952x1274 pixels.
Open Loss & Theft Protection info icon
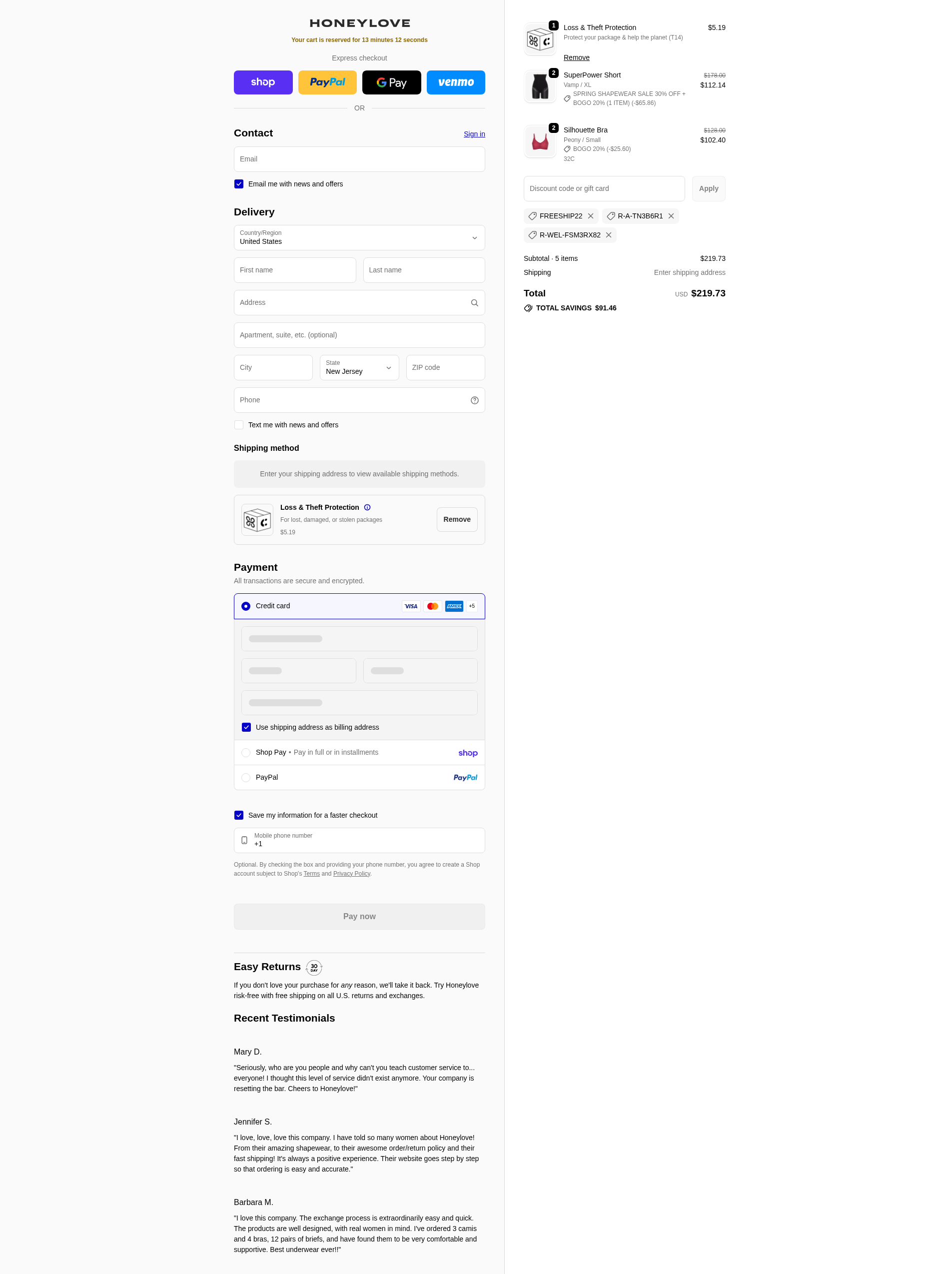367,507
